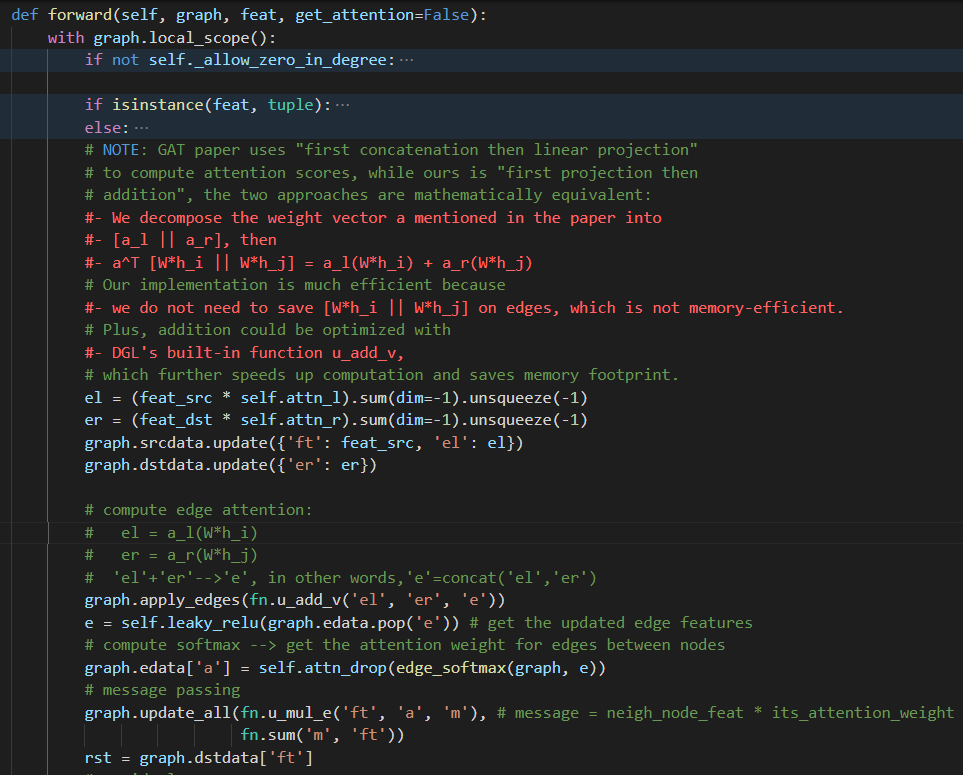Expand folded code after _allow_zero_in_degree line

point(407,60)
